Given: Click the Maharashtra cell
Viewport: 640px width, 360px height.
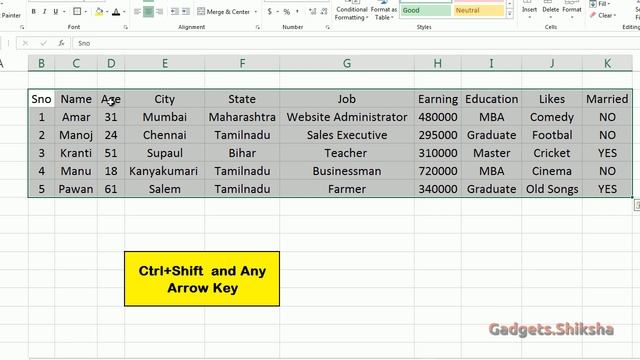Looking at the screenshot, I should click(242, 117).
